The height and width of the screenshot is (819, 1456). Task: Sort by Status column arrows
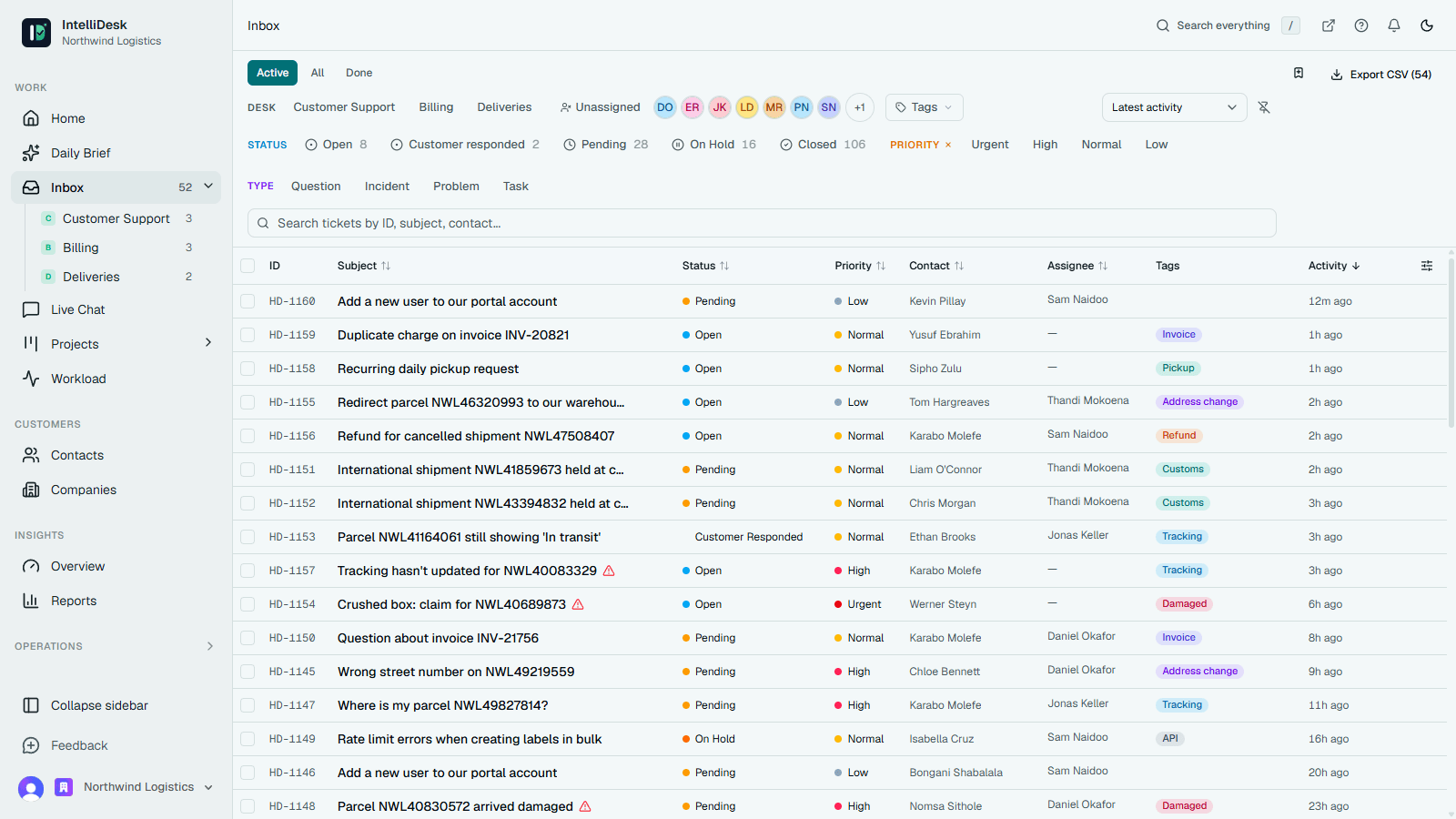click(724, 266)
